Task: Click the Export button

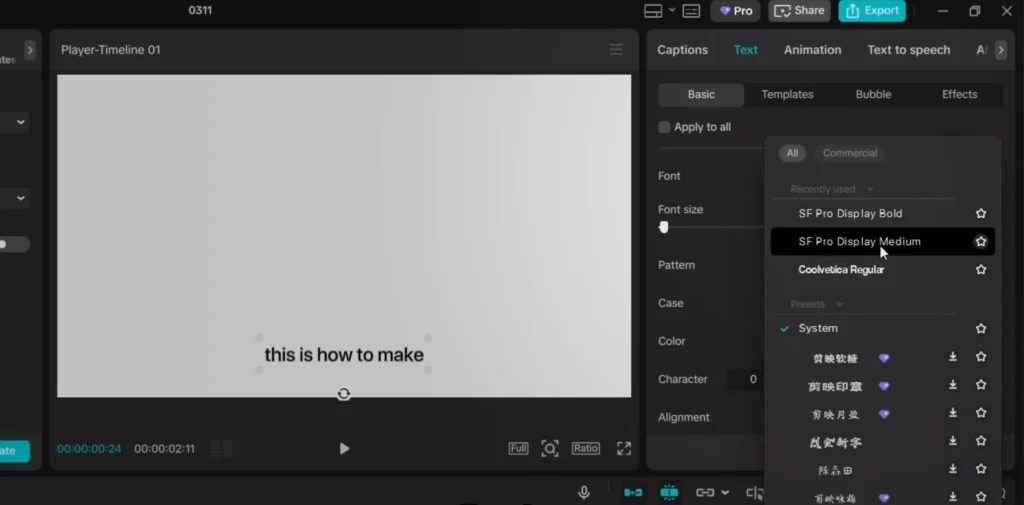Action: pos(872,11)
